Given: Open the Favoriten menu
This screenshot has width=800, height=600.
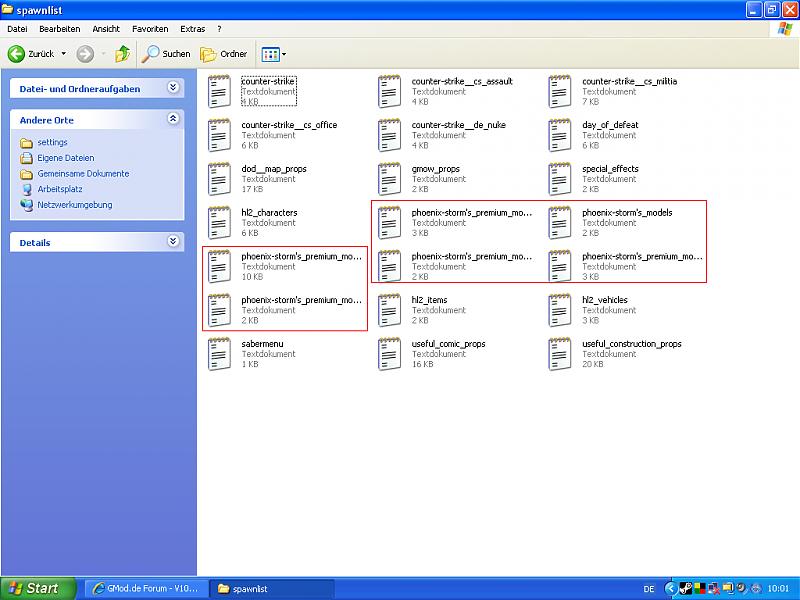Looking at the screenshot, I should (x=150, y=29).
